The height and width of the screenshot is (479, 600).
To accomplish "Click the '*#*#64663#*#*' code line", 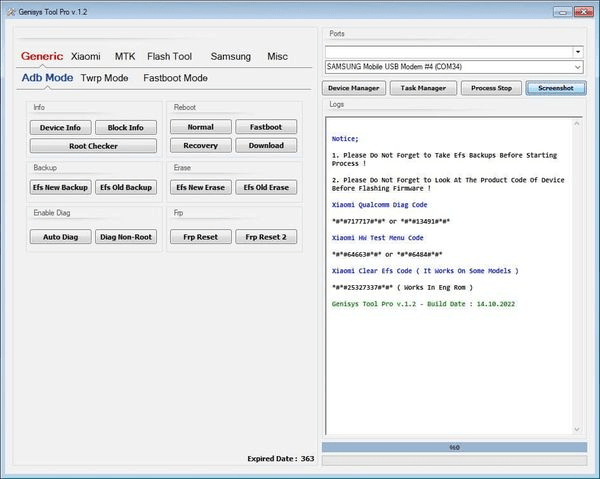I will coord(387,254).
